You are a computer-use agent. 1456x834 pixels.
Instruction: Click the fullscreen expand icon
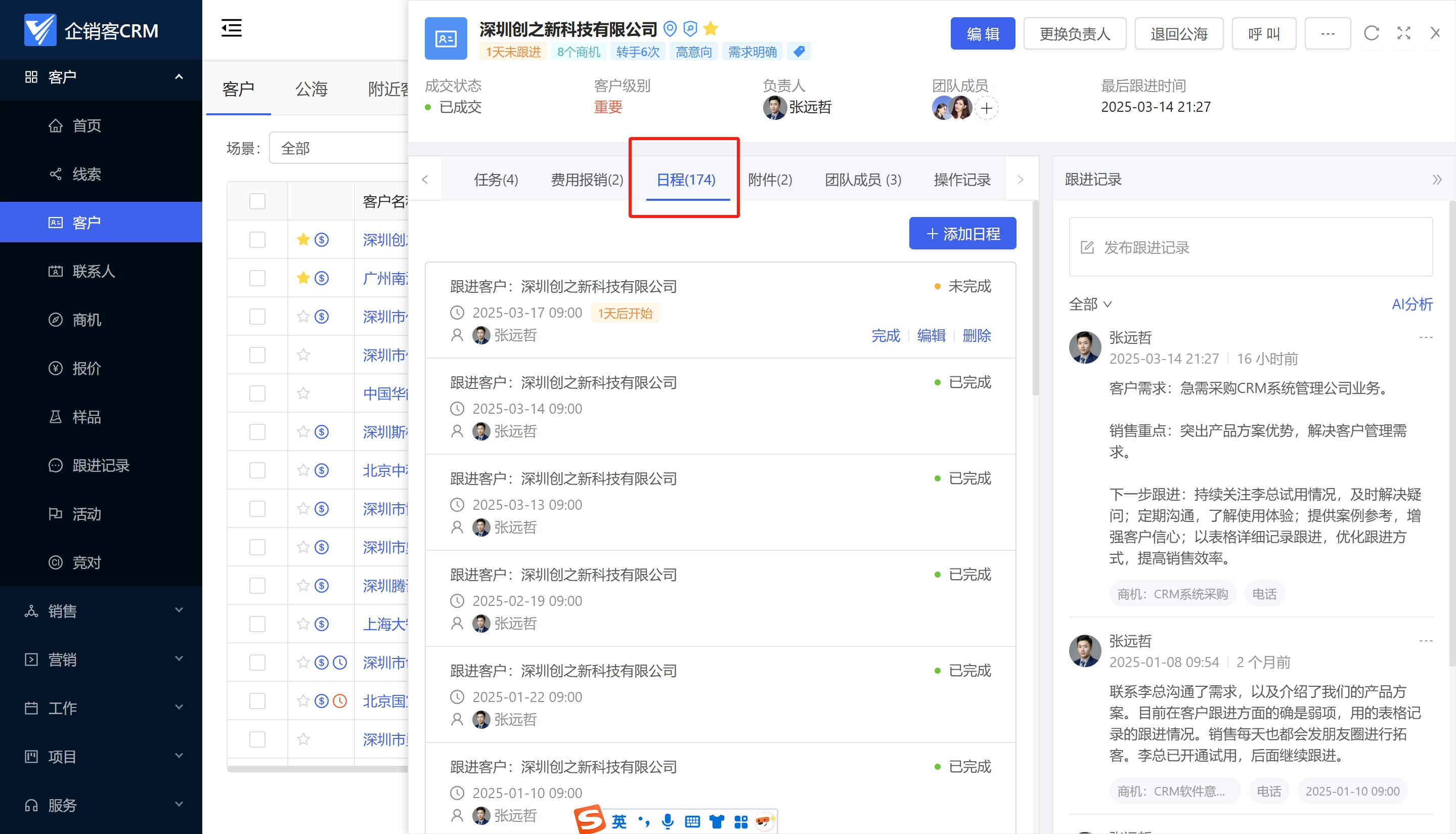point(1403,33)
